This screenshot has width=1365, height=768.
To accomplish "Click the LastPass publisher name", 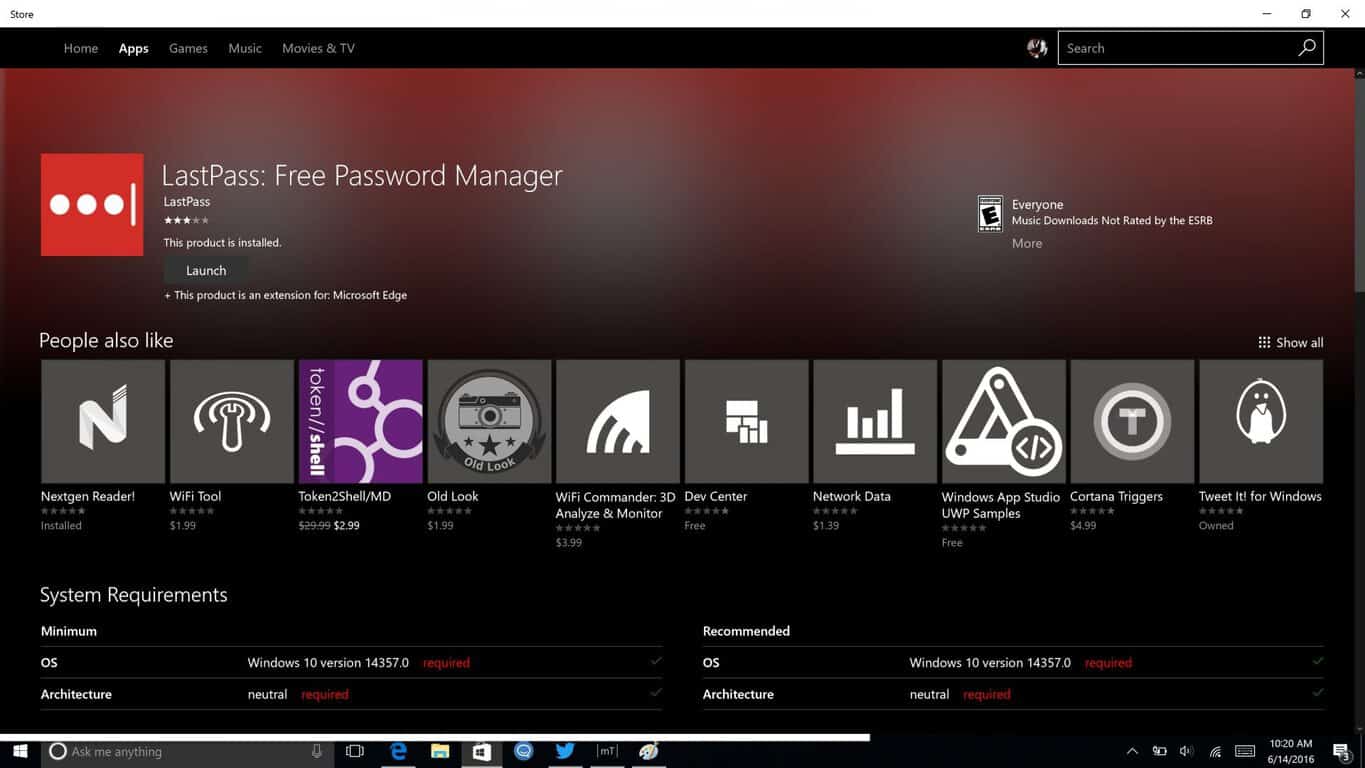I will [x=187, y=202].
